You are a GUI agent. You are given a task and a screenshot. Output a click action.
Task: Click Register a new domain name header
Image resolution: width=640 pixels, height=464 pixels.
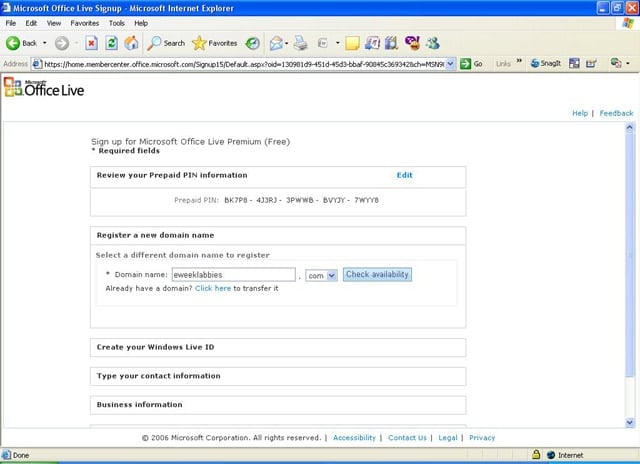tap(278, 235)
